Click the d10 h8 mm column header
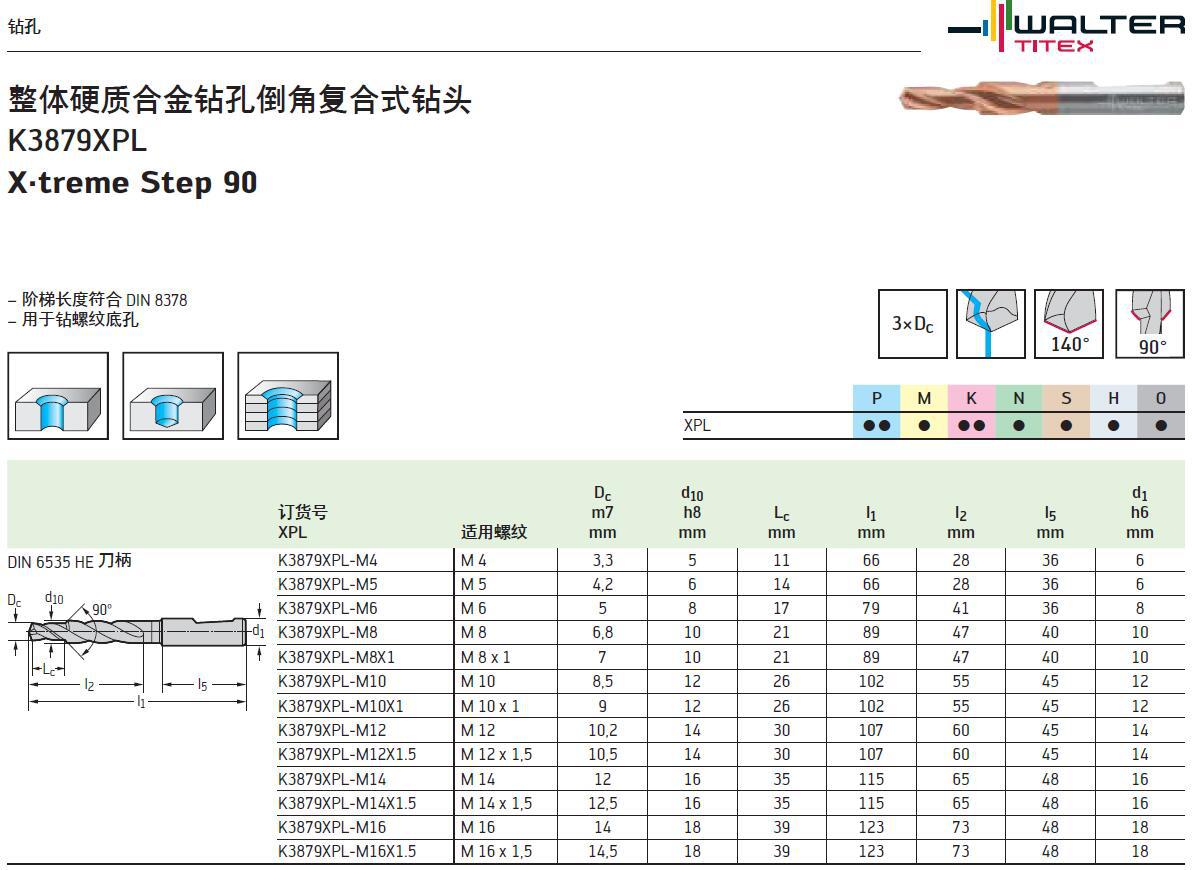Screen dimensions: 1193x870 692,512
